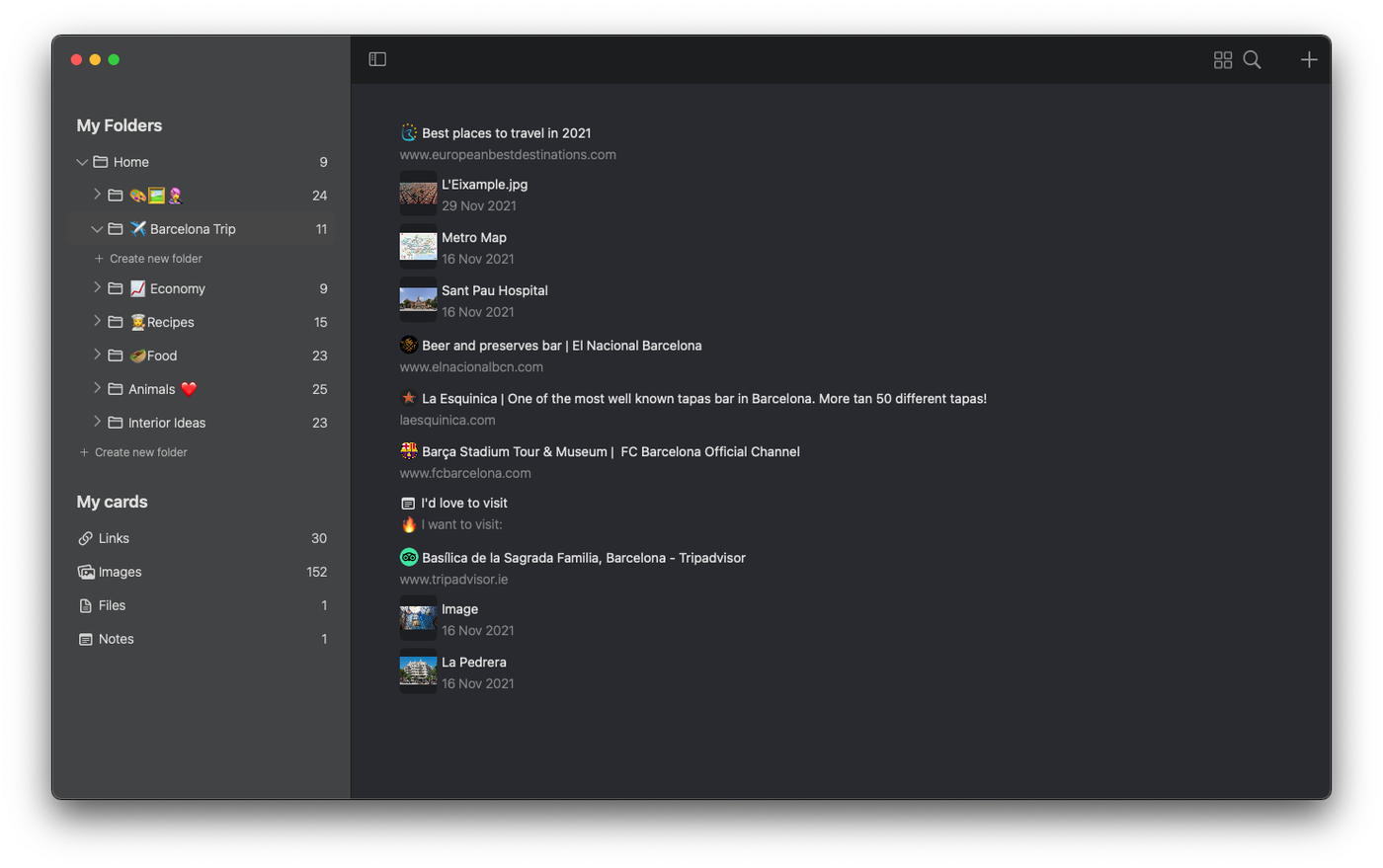Open the Links cards category
Viewport: 1383px width, 868px height.
point(114,538)
